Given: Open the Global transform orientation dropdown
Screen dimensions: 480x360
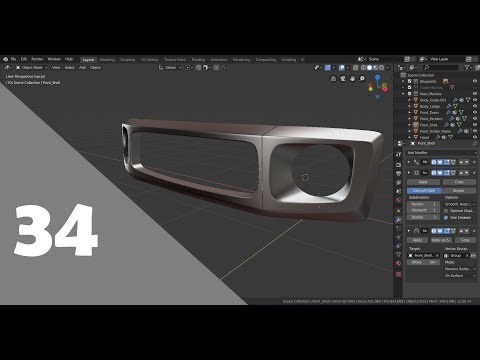Looking at the screenshot, I should [x=170, y=68].
